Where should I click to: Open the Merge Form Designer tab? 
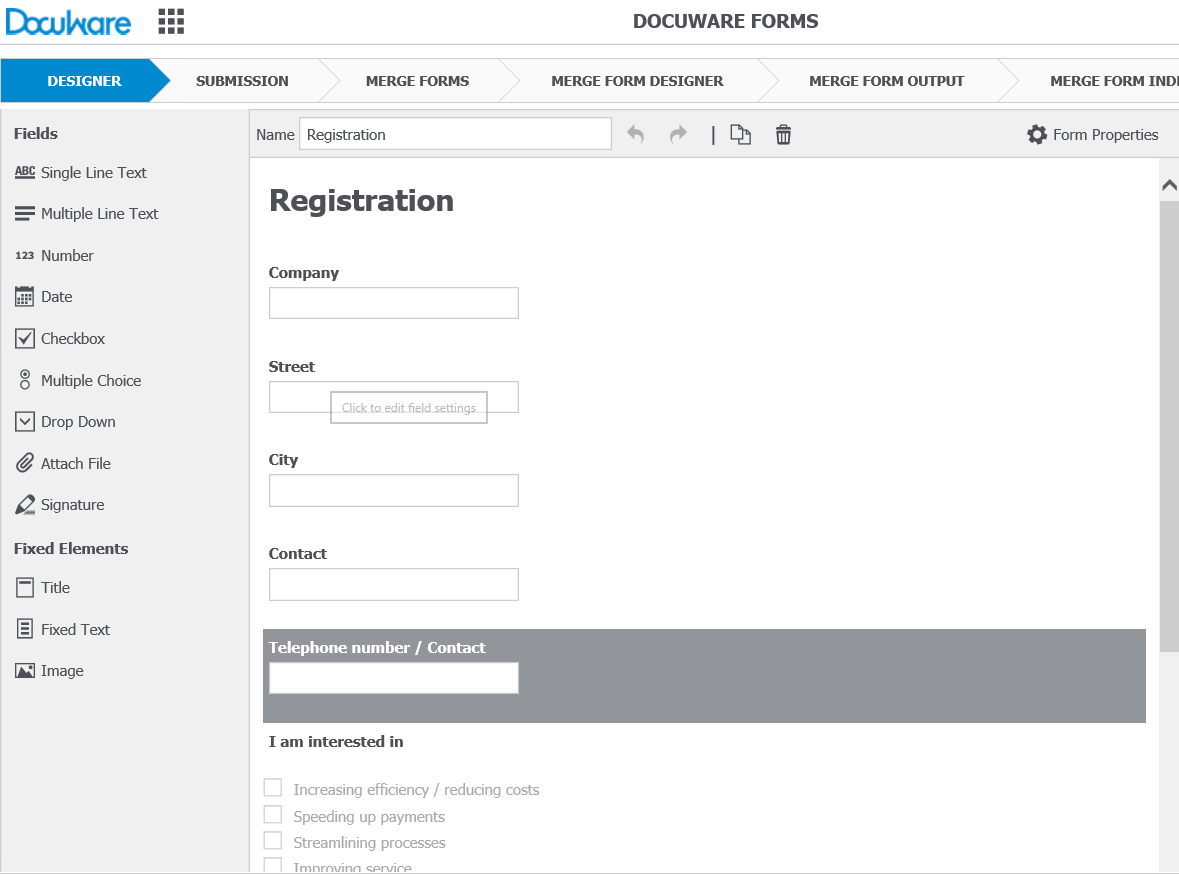[637, 81]
